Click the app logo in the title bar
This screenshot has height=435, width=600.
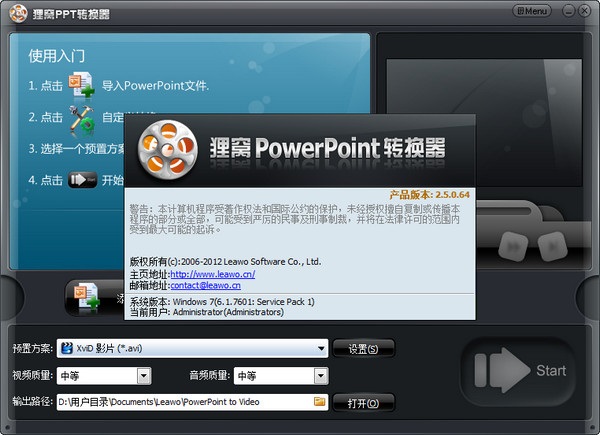point(18,14)
